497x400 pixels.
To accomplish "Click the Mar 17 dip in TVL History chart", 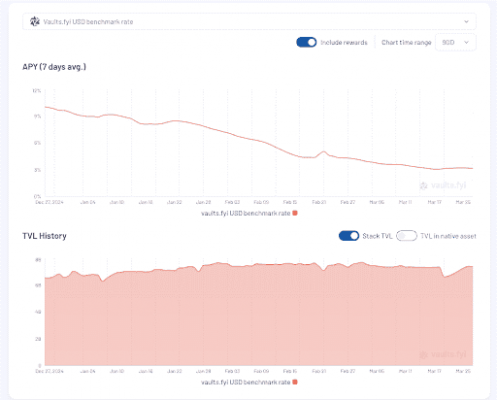I will pos(445,276).
